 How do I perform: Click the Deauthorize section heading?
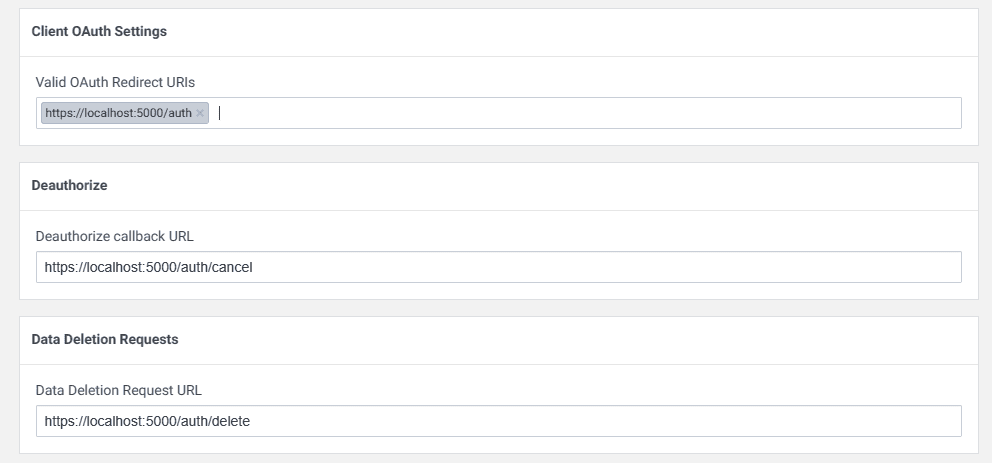click(x=69, y=185)
